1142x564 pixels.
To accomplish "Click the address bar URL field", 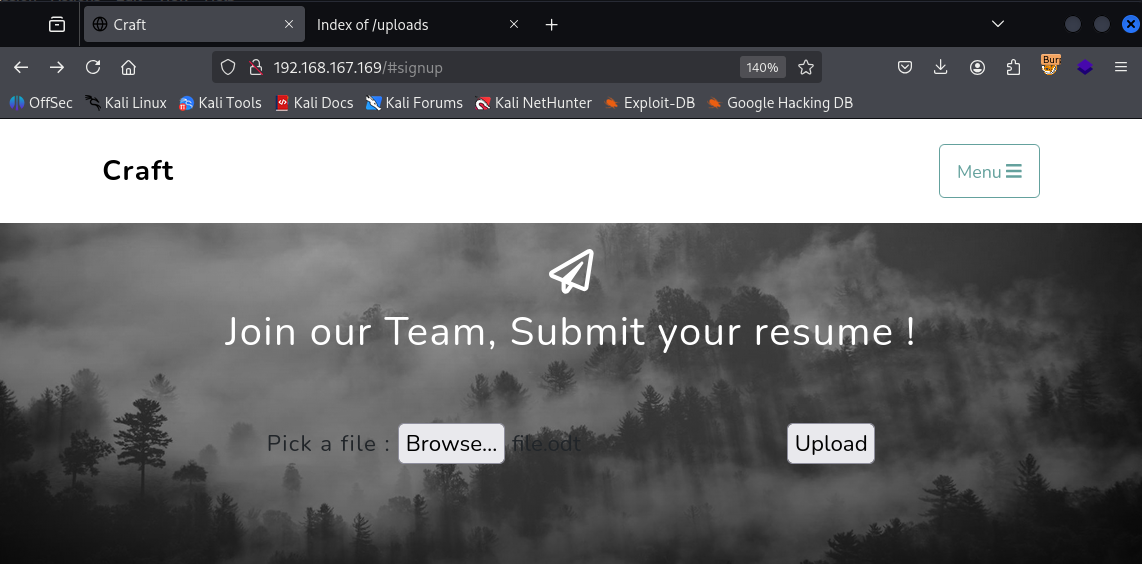I will [x=500, y=67].
